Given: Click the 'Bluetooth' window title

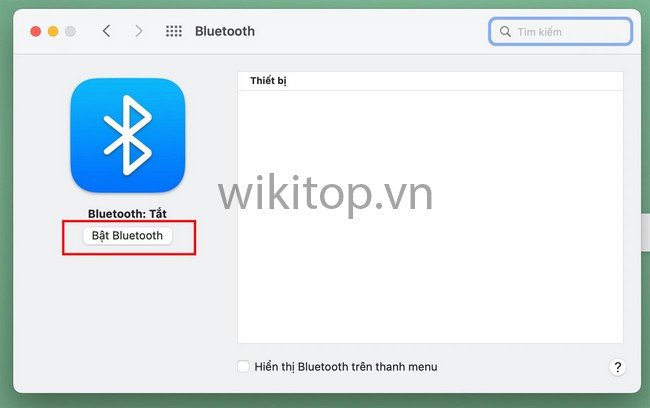Looking at the screenshot, I should pyautogui.click(x=225, y=31).
